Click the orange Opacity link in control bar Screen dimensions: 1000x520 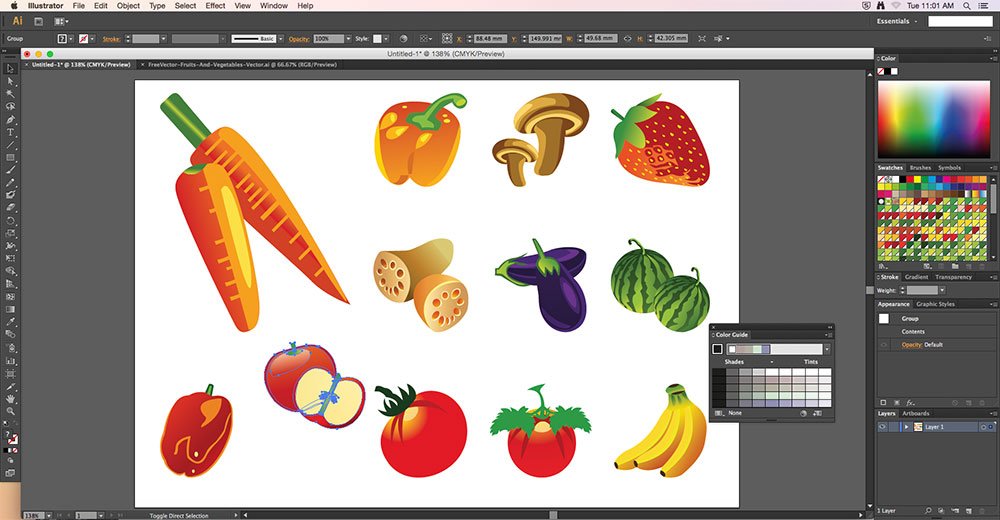pos(299,39)
